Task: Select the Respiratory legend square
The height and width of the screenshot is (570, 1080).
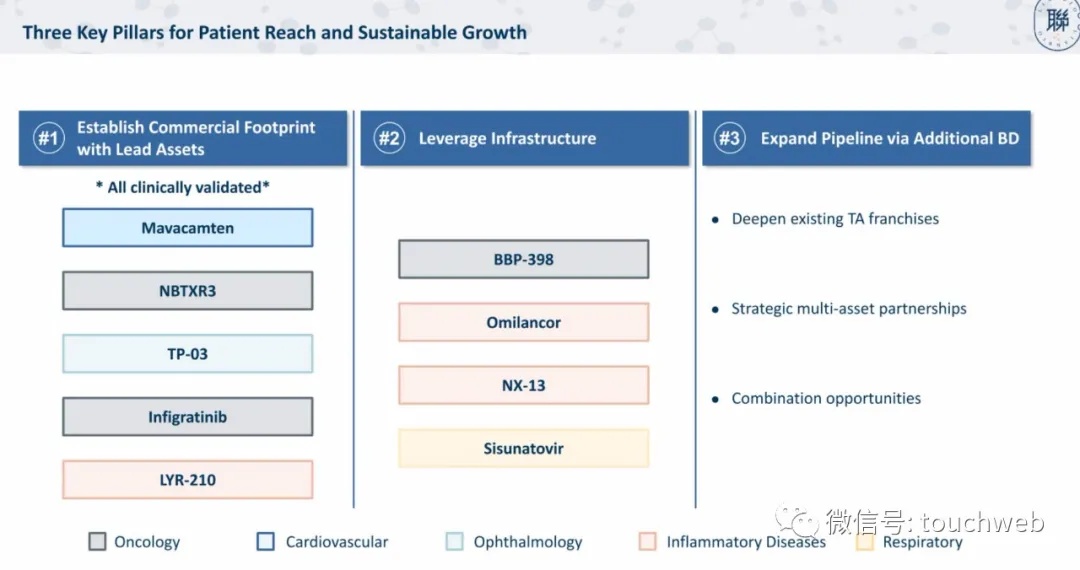Action: point(864,542)
